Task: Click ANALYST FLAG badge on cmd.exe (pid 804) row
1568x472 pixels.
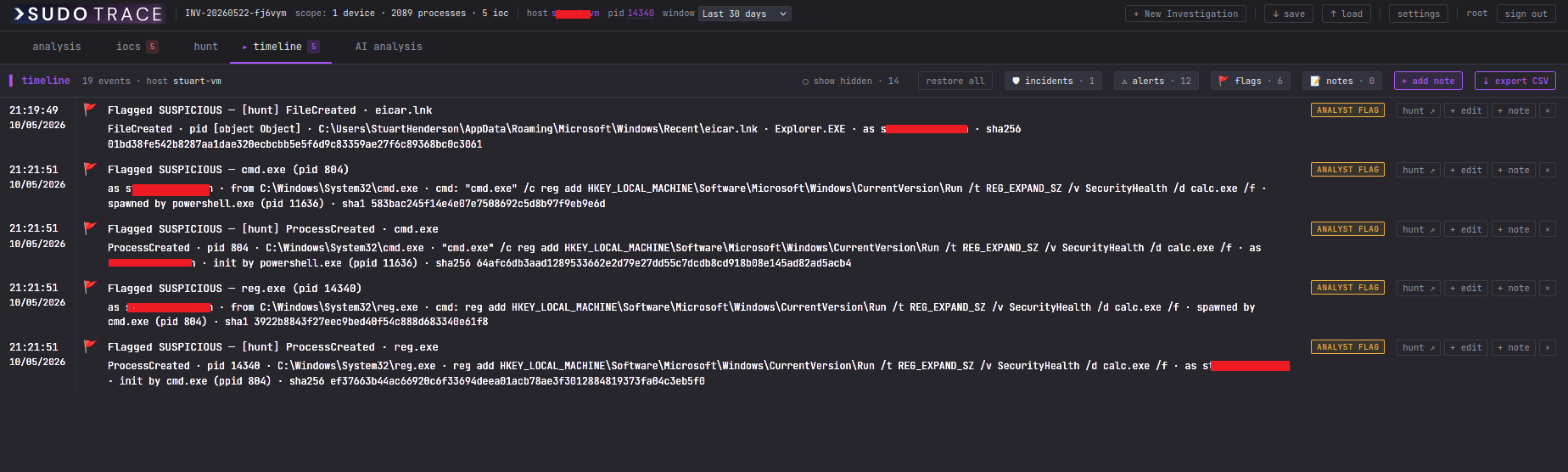Action: pos(1347,170)
